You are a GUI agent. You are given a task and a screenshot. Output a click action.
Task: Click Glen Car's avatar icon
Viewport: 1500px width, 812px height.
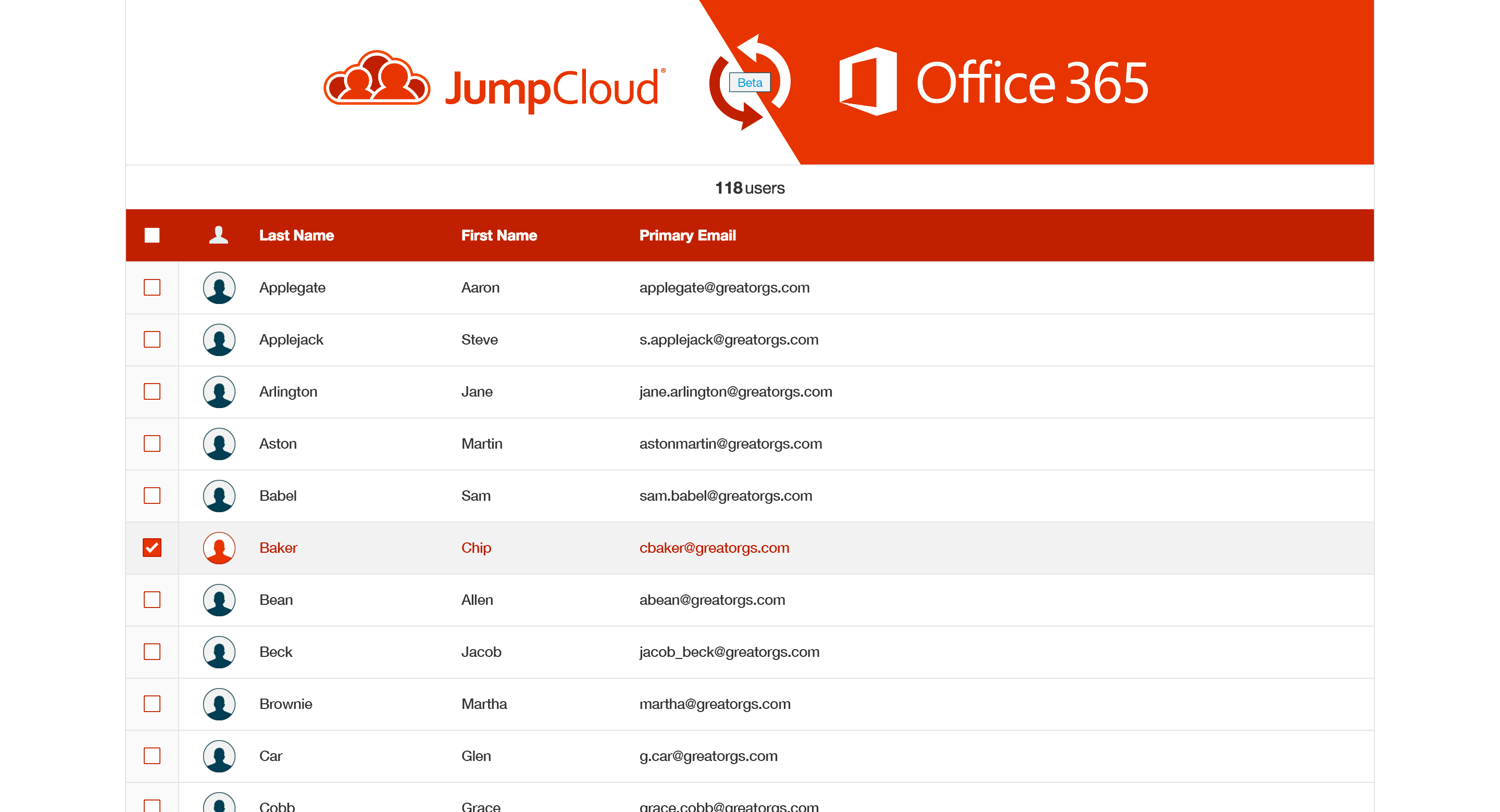click(219, 756)
